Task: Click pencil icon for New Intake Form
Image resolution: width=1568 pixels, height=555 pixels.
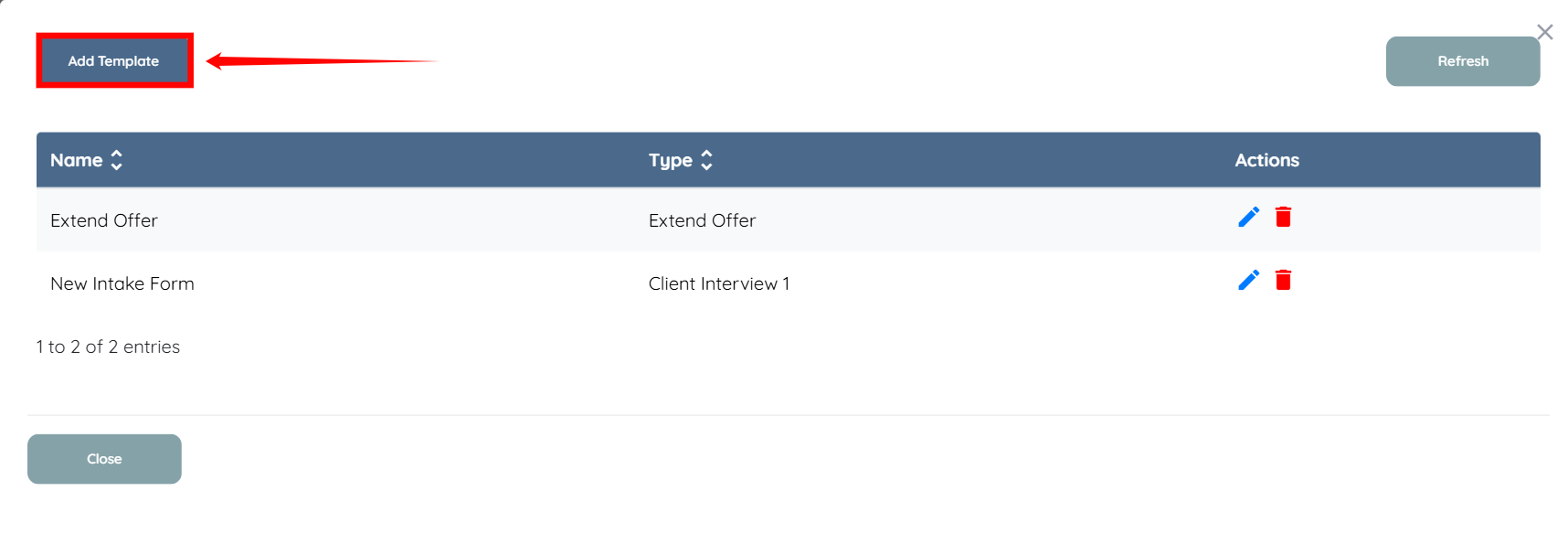Action: click(x=1248, y=280)
